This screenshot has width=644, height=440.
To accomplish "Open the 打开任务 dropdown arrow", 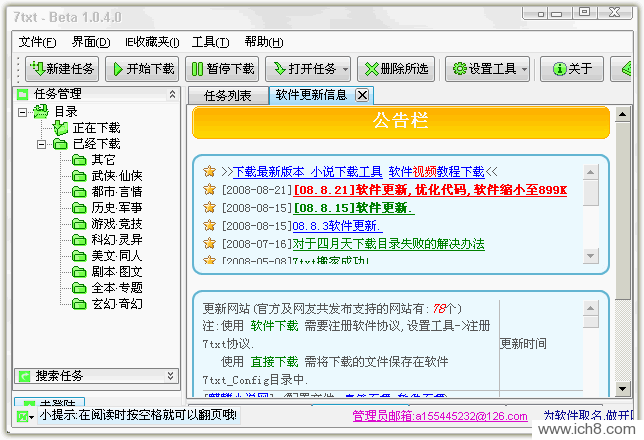I will (345, 69).
